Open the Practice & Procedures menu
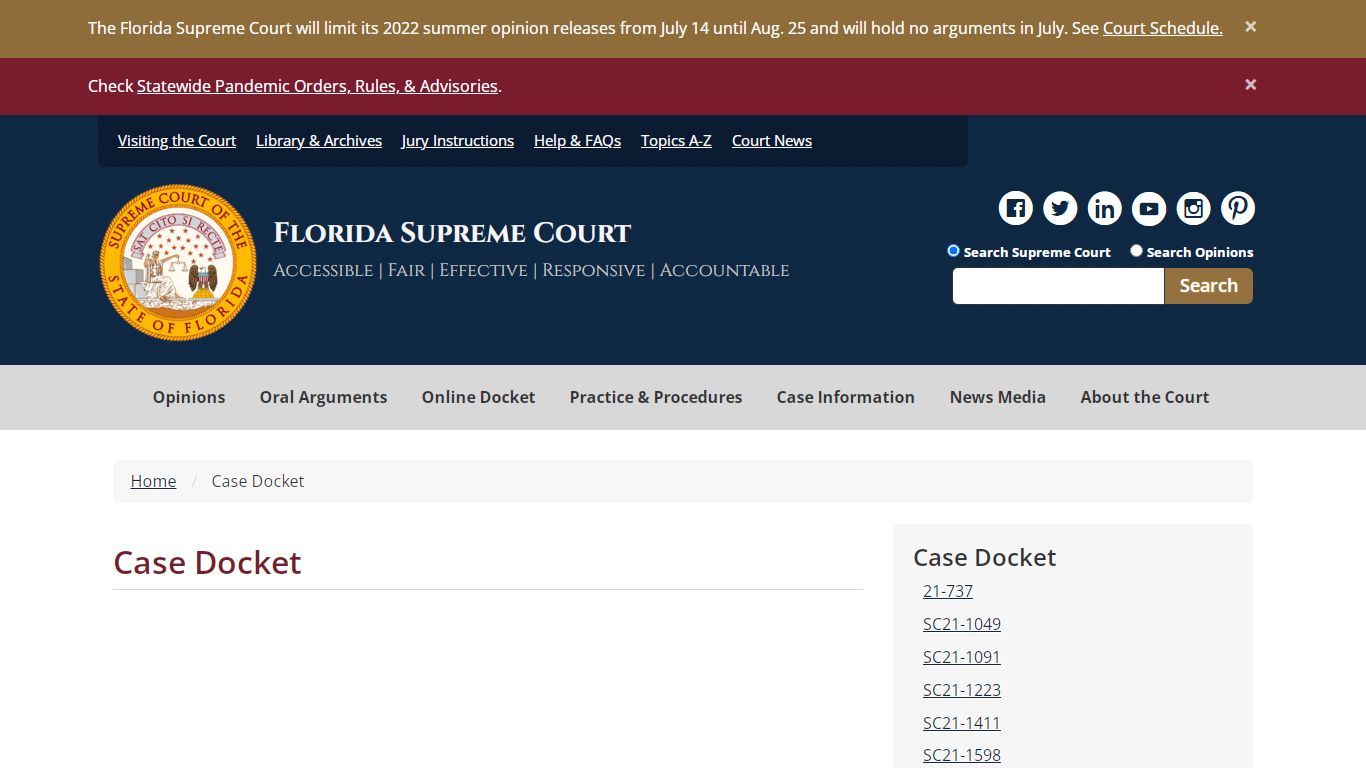Screen dimensions: 1366x768 [656, 397]
